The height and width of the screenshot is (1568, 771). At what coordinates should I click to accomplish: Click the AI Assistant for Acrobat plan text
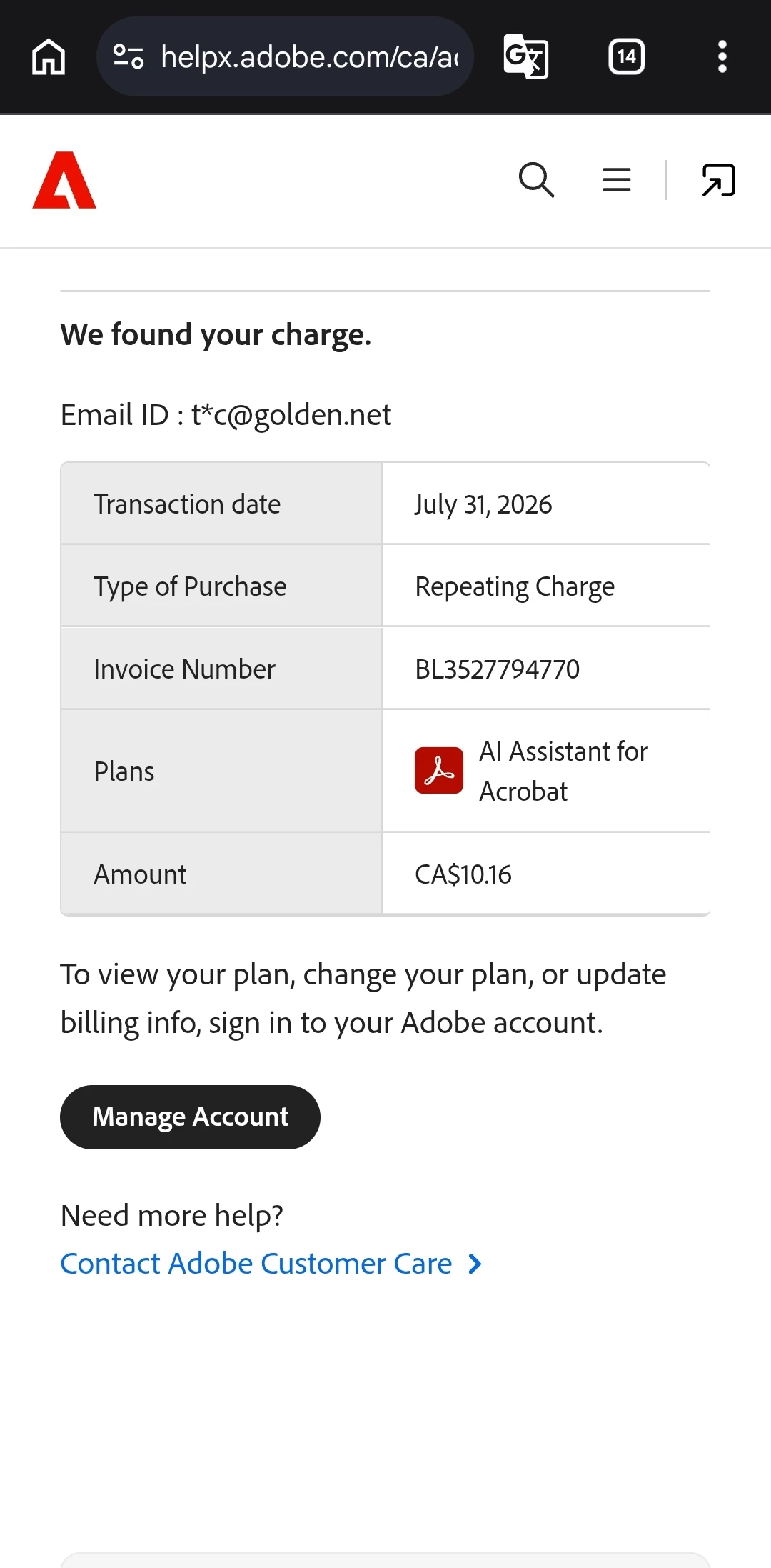tap(563, 771)
